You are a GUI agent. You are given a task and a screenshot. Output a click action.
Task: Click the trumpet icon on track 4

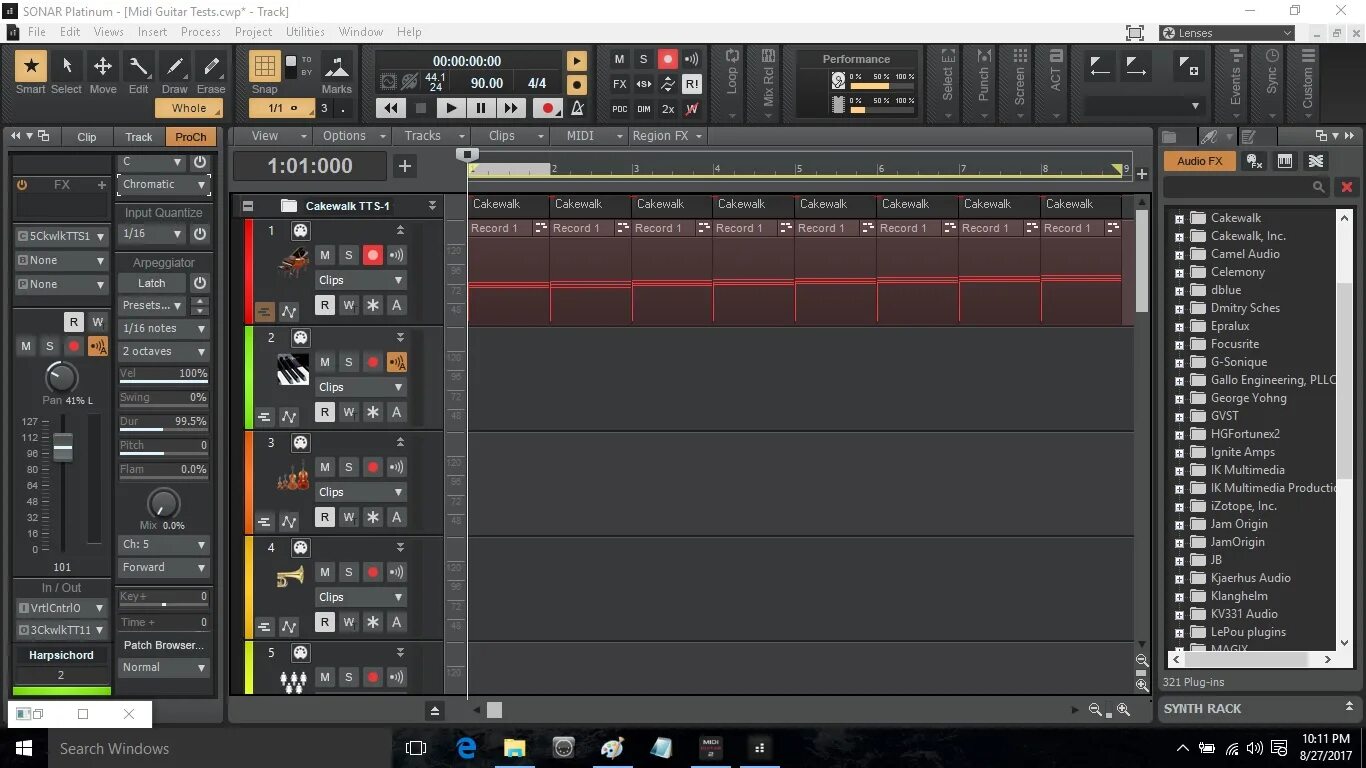[x=291, y=577]
